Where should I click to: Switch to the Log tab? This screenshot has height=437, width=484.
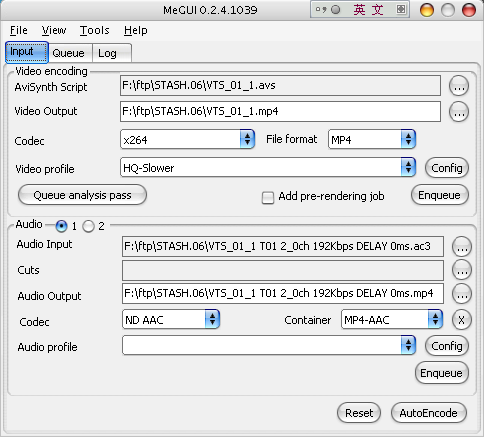click(x=112, y=53)
